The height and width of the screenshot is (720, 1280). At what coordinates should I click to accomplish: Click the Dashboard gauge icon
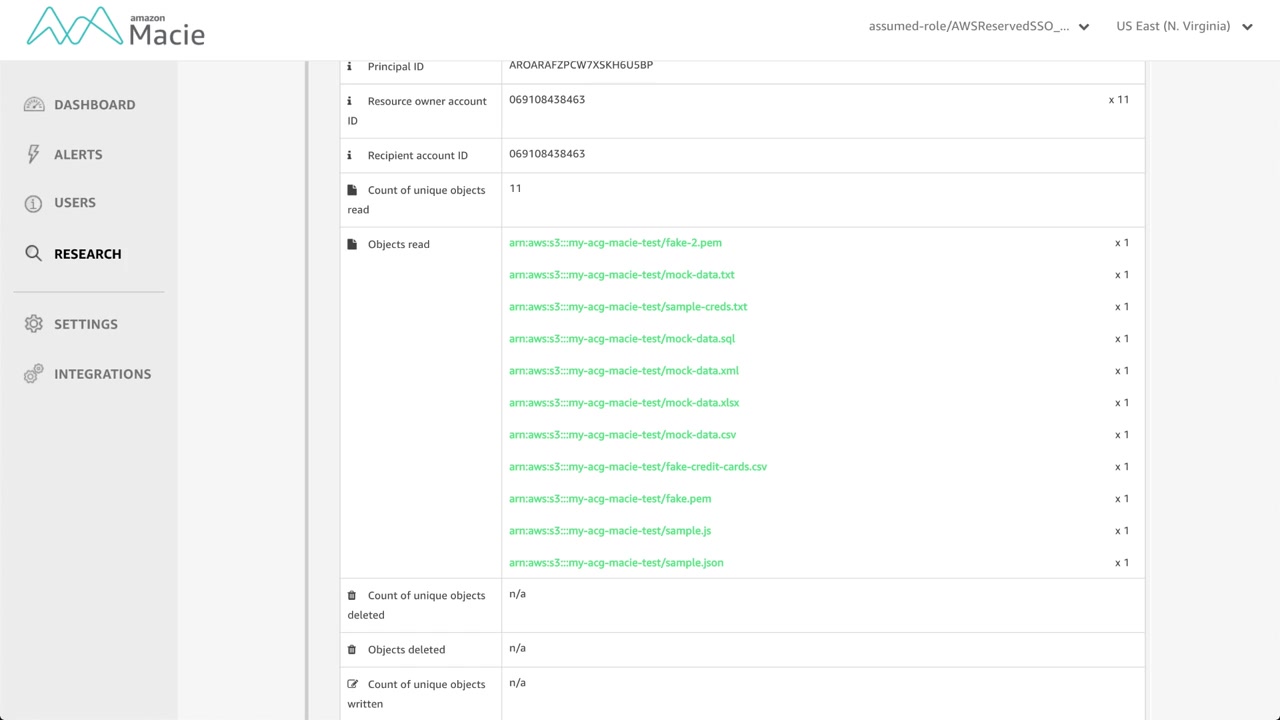pyautogui.click(x=34, y=105)
